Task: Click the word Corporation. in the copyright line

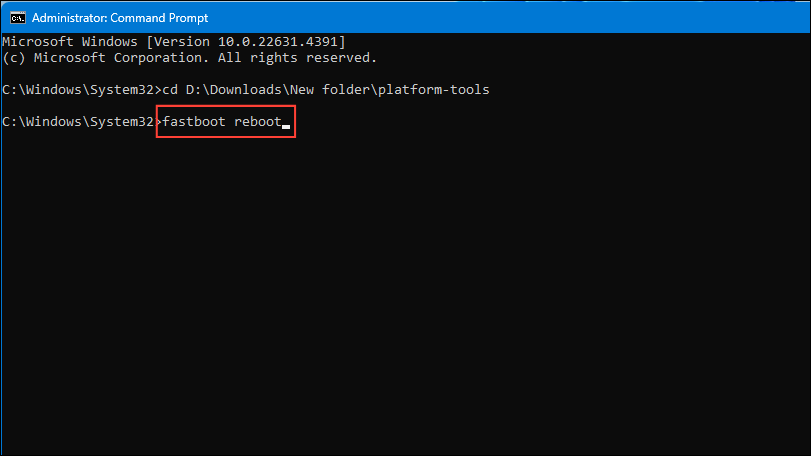Action: [161, 58]
